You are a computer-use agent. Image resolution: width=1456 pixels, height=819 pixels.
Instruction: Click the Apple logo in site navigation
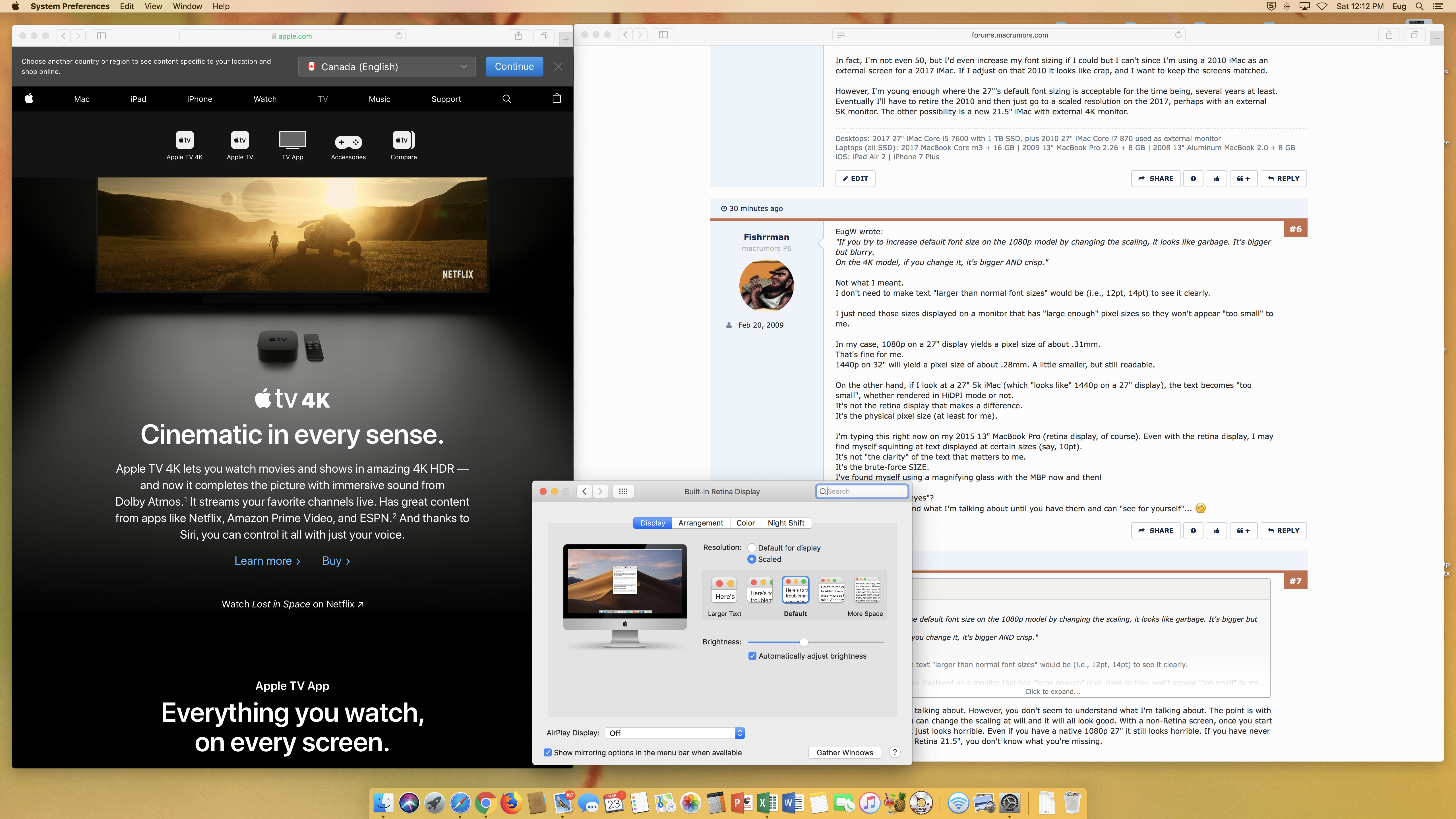pyautogui.click(x=29, y=98)
